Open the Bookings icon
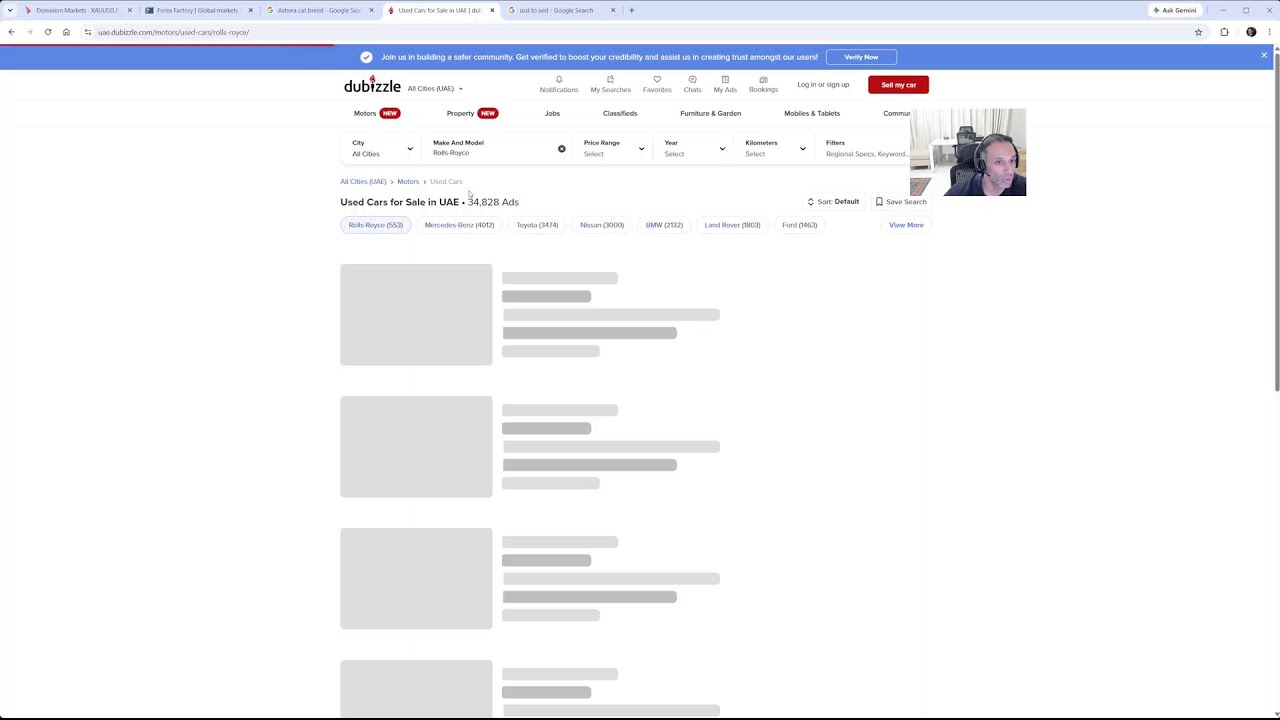The height and width of the screenshot is (720, 1280). coord(763,84)
